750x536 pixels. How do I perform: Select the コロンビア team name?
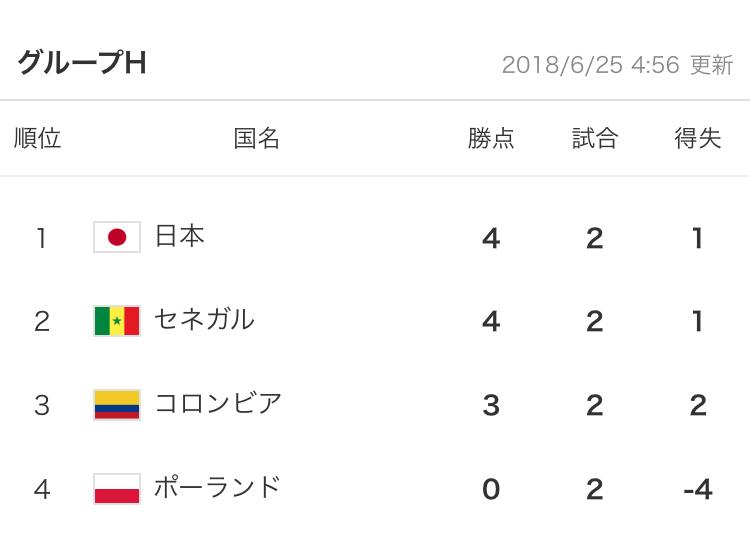click(218, 404)
